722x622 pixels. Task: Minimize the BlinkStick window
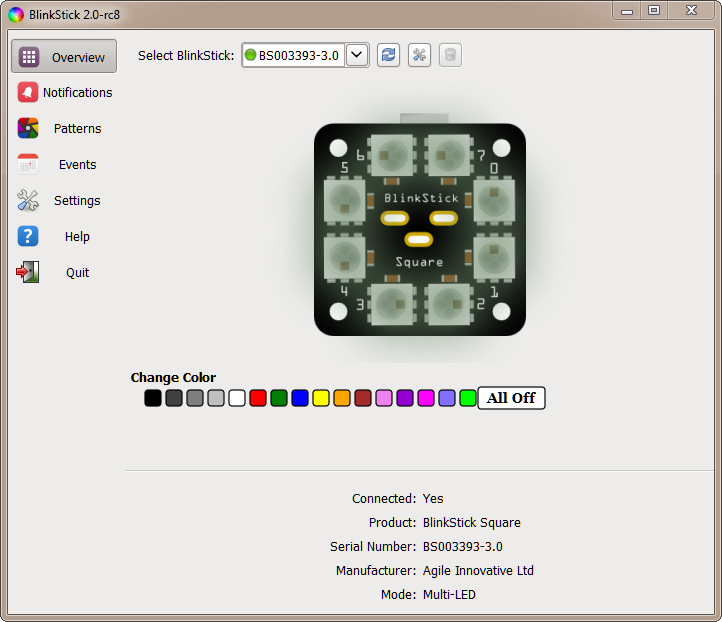click(627, 11)
